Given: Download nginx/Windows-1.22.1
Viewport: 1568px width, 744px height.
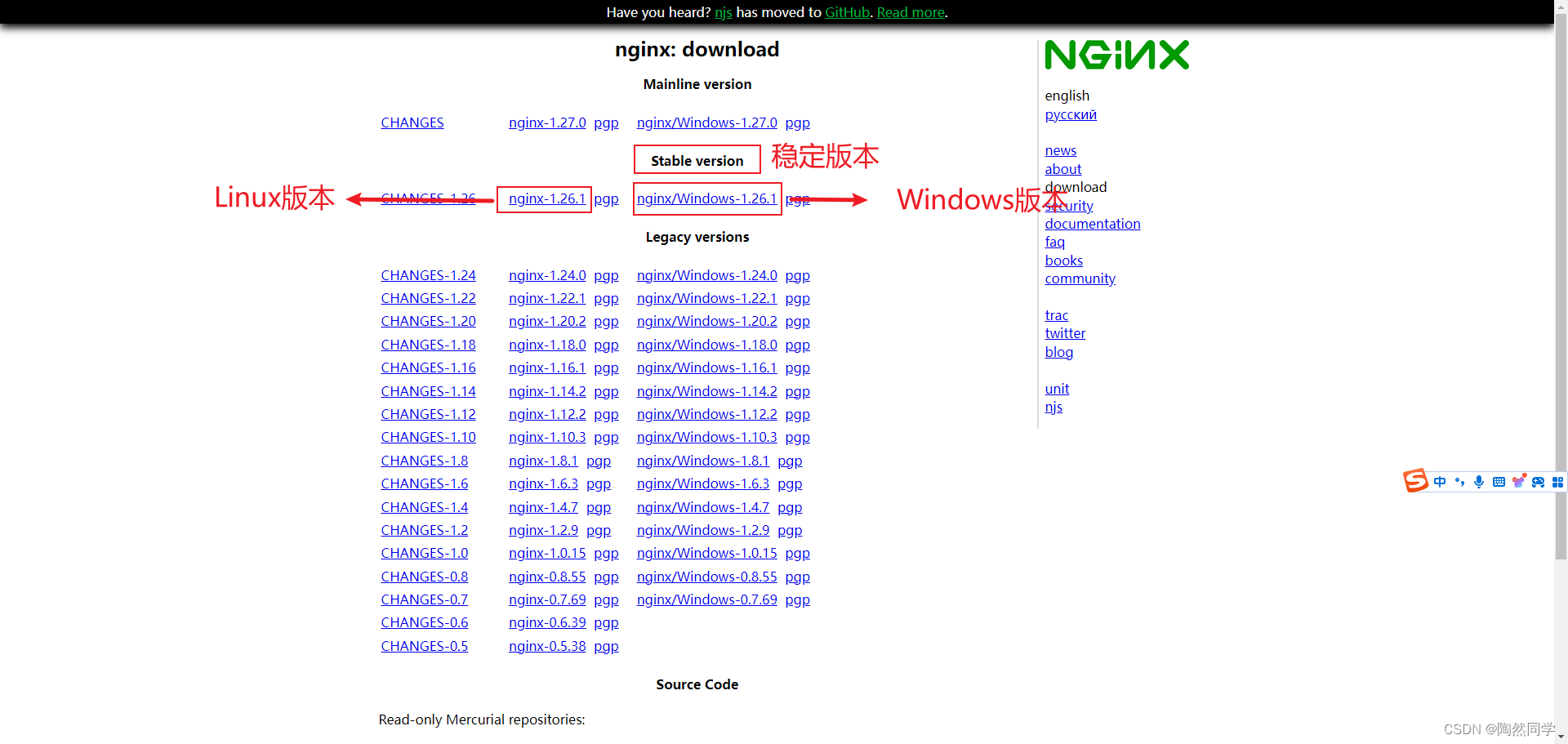Looking at the screenshot, I should [706, 298].
